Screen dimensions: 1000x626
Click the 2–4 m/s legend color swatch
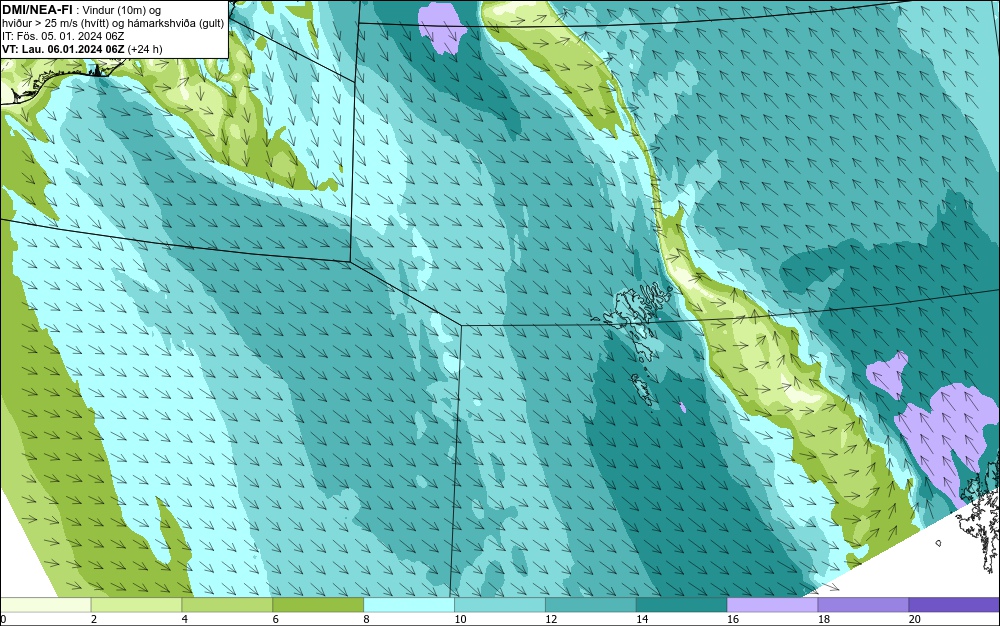click(136, 604)
